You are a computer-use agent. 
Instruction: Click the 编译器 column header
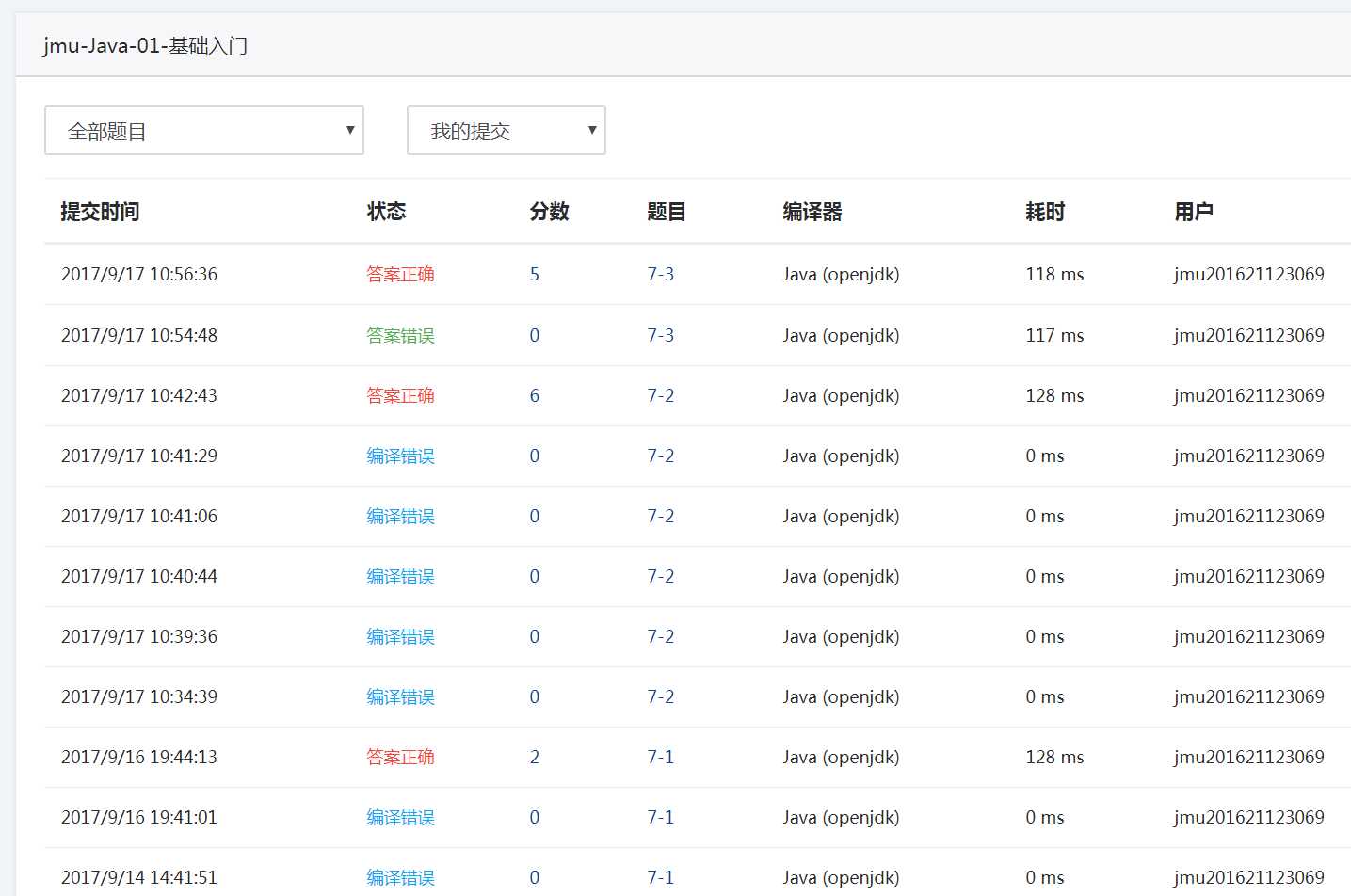click(x=812, y=212)
